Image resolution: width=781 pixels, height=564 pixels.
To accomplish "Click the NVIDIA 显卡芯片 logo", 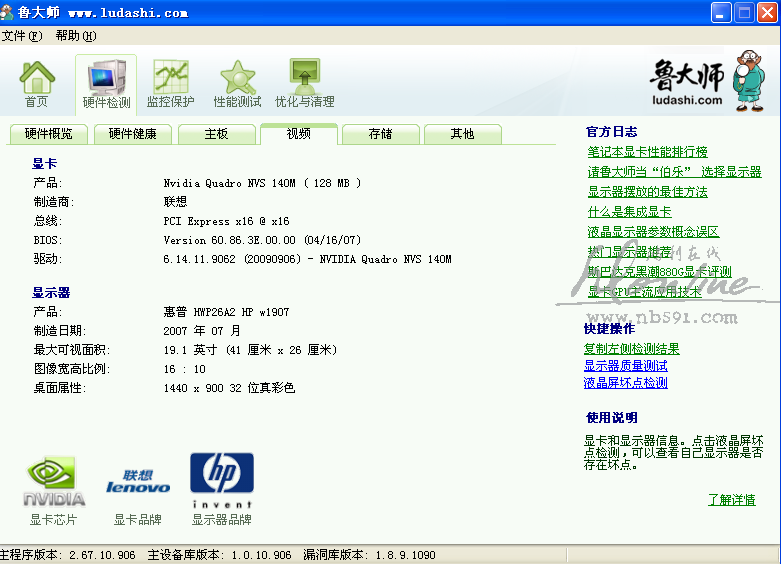I will click(53, 482).
